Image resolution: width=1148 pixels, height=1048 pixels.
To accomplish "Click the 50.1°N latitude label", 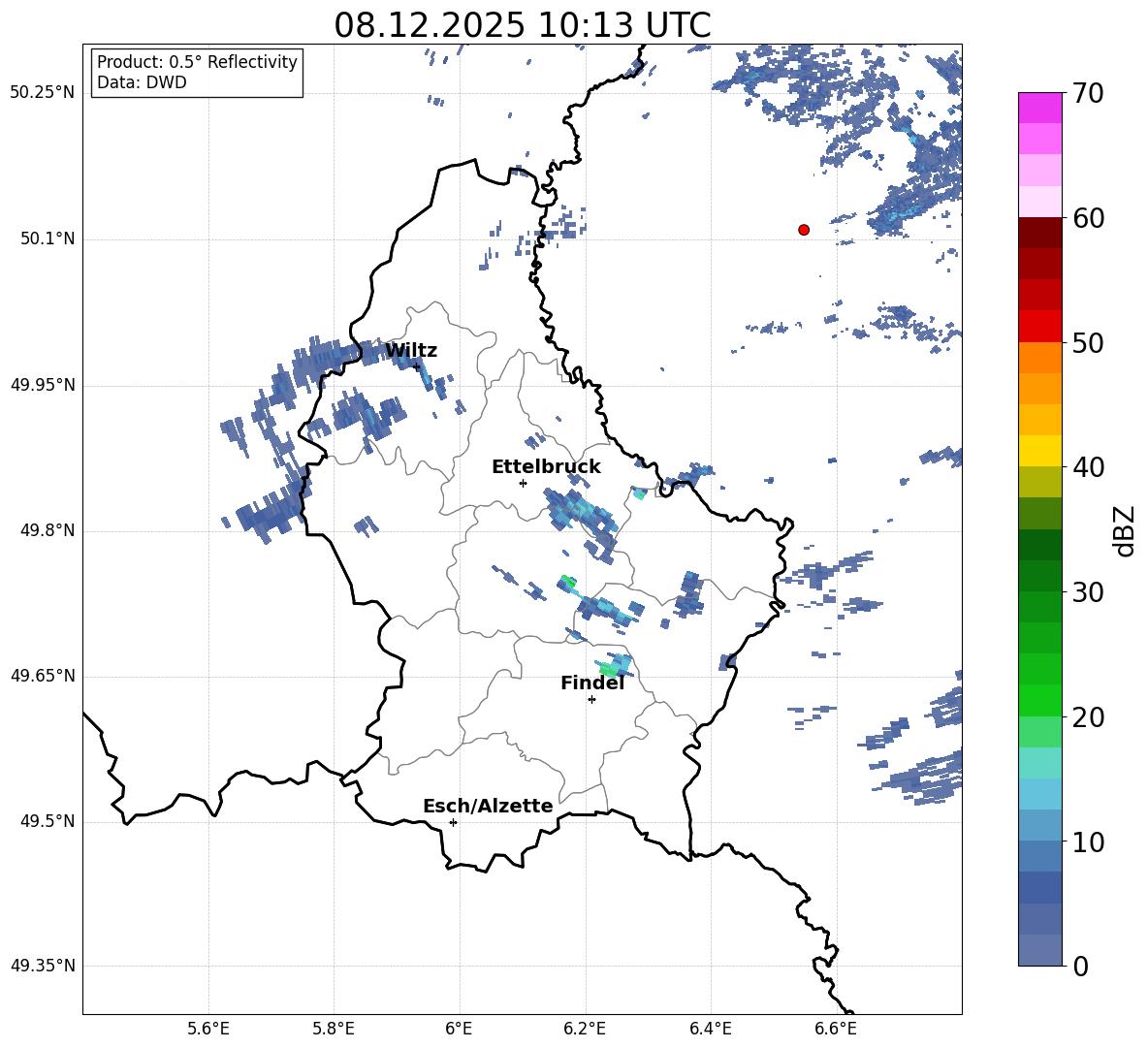I will (47, 239).
